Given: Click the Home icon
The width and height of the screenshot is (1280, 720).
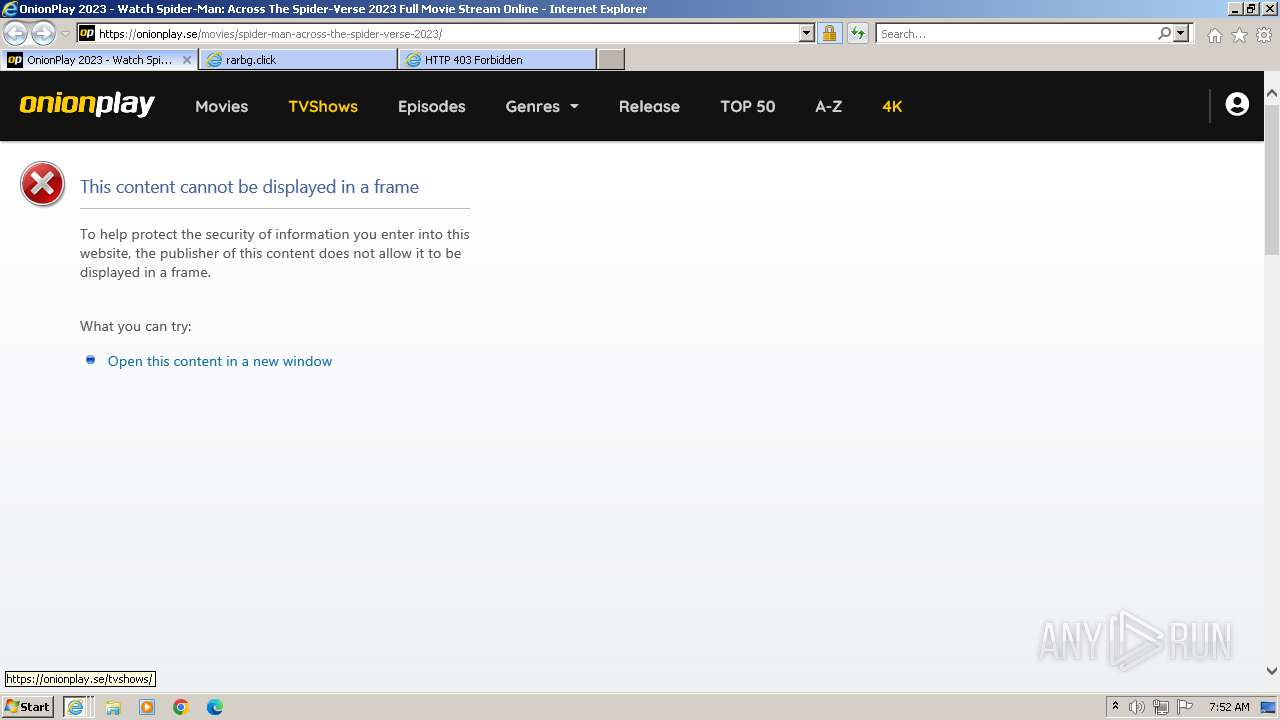Looking at the screenshot, I should [x=1214, y=35].
